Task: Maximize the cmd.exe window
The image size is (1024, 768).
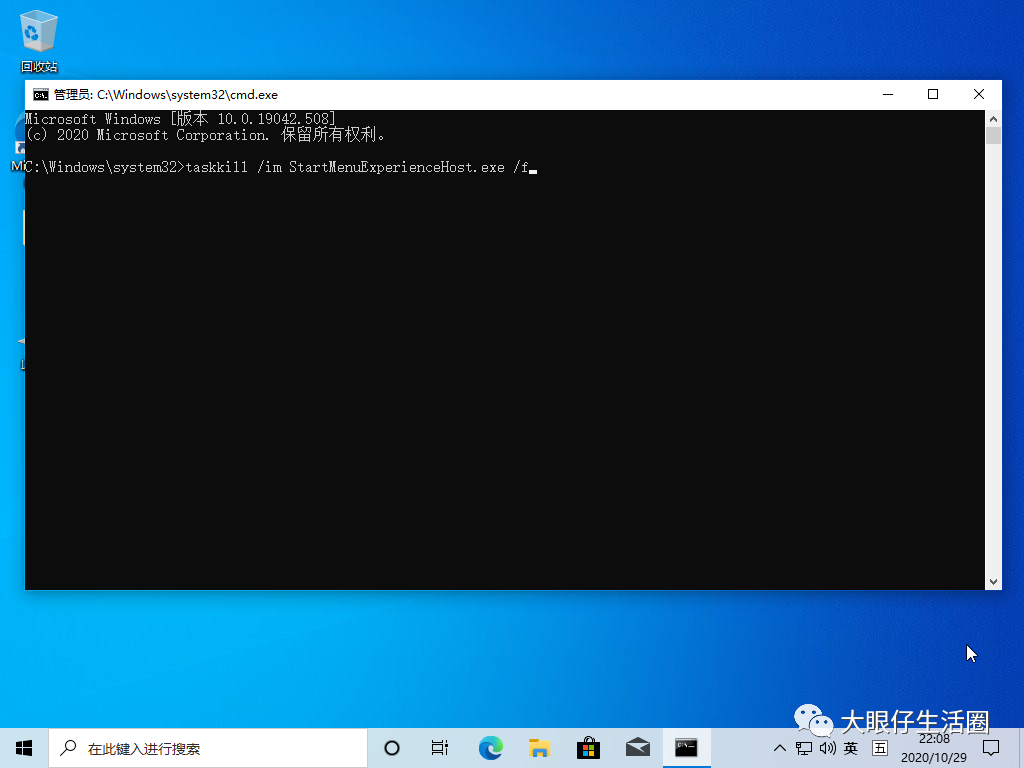Action: pyautogui.click(x=933, y=95)
